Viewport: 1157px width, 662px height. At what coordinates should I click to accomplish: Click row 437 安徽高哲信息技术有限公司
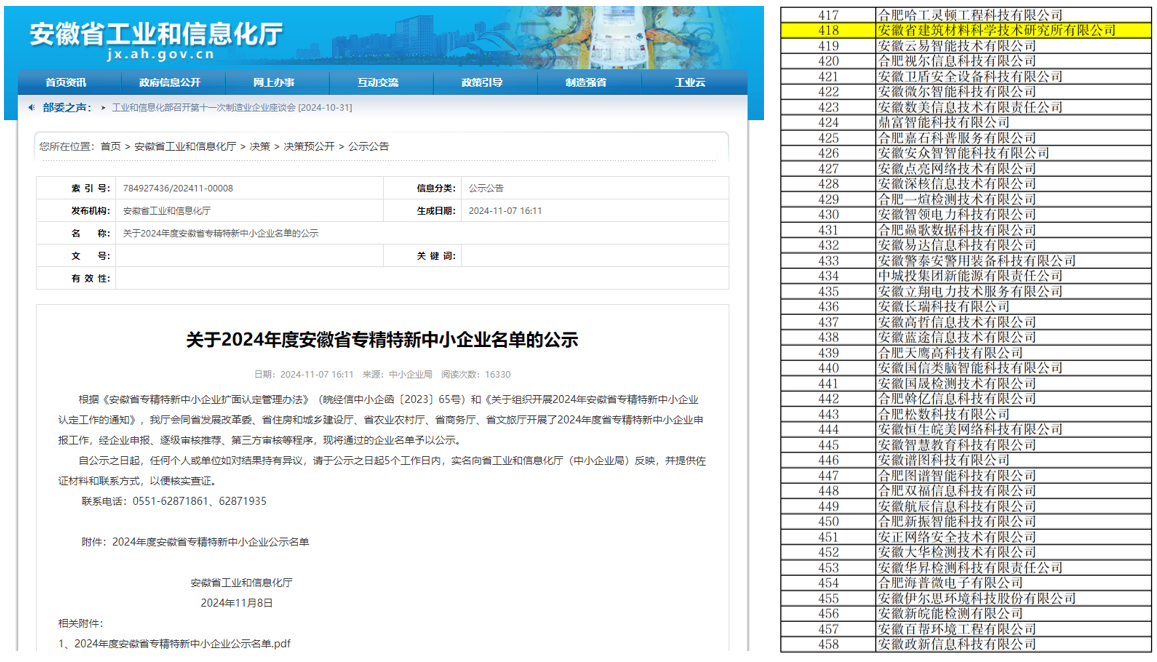(956, 322)
